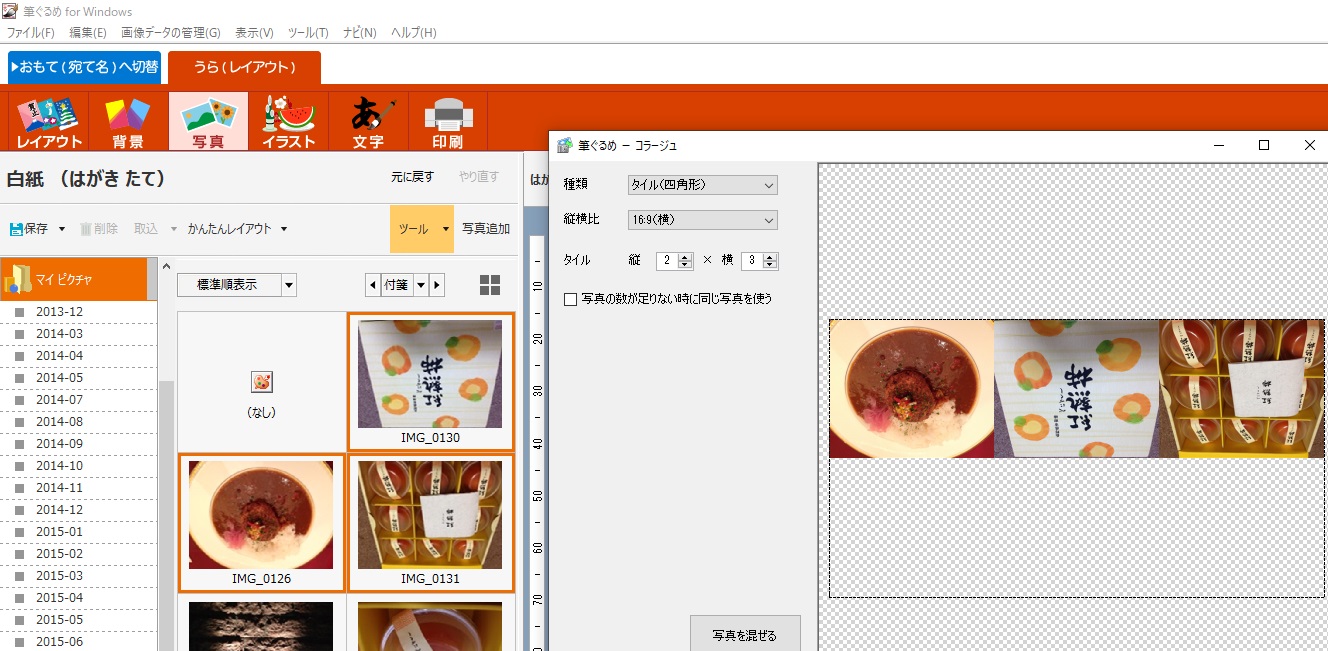
Task: Open the ファイル(F) menu
Action: pyautogui.click(x=31, y=33)
